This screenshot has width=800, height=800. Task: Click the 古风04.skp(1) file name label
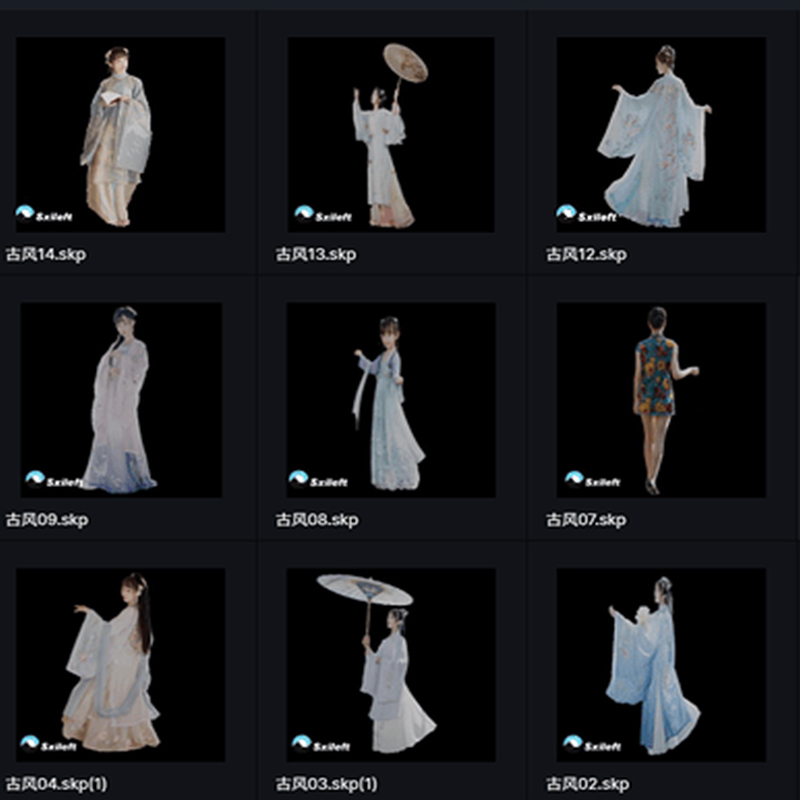tap(56, 783)
